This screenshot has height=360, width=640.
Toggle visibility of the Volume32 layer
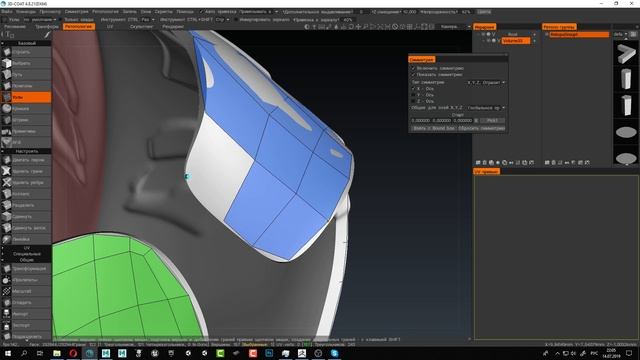pos(488,41)
